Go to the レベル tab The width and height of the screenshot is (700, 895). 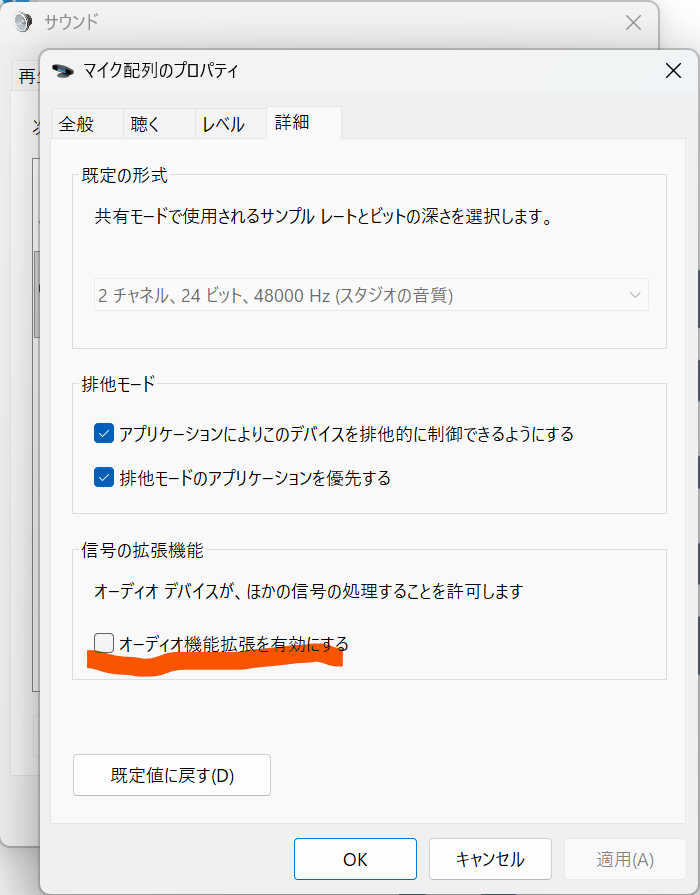click(223, 124)
